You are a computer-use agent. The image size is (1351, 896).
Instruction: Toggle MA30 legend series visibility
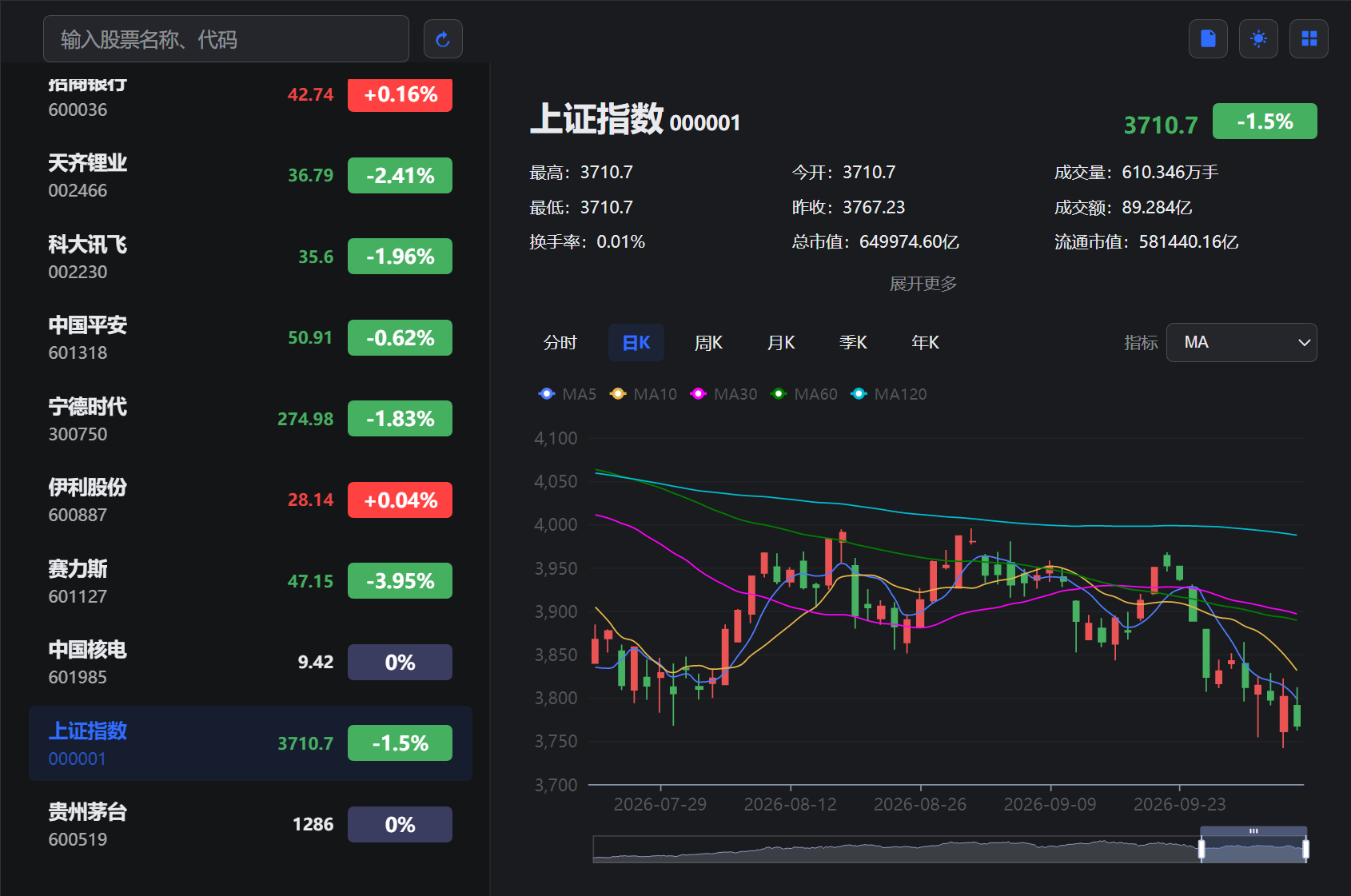(723, 394)
